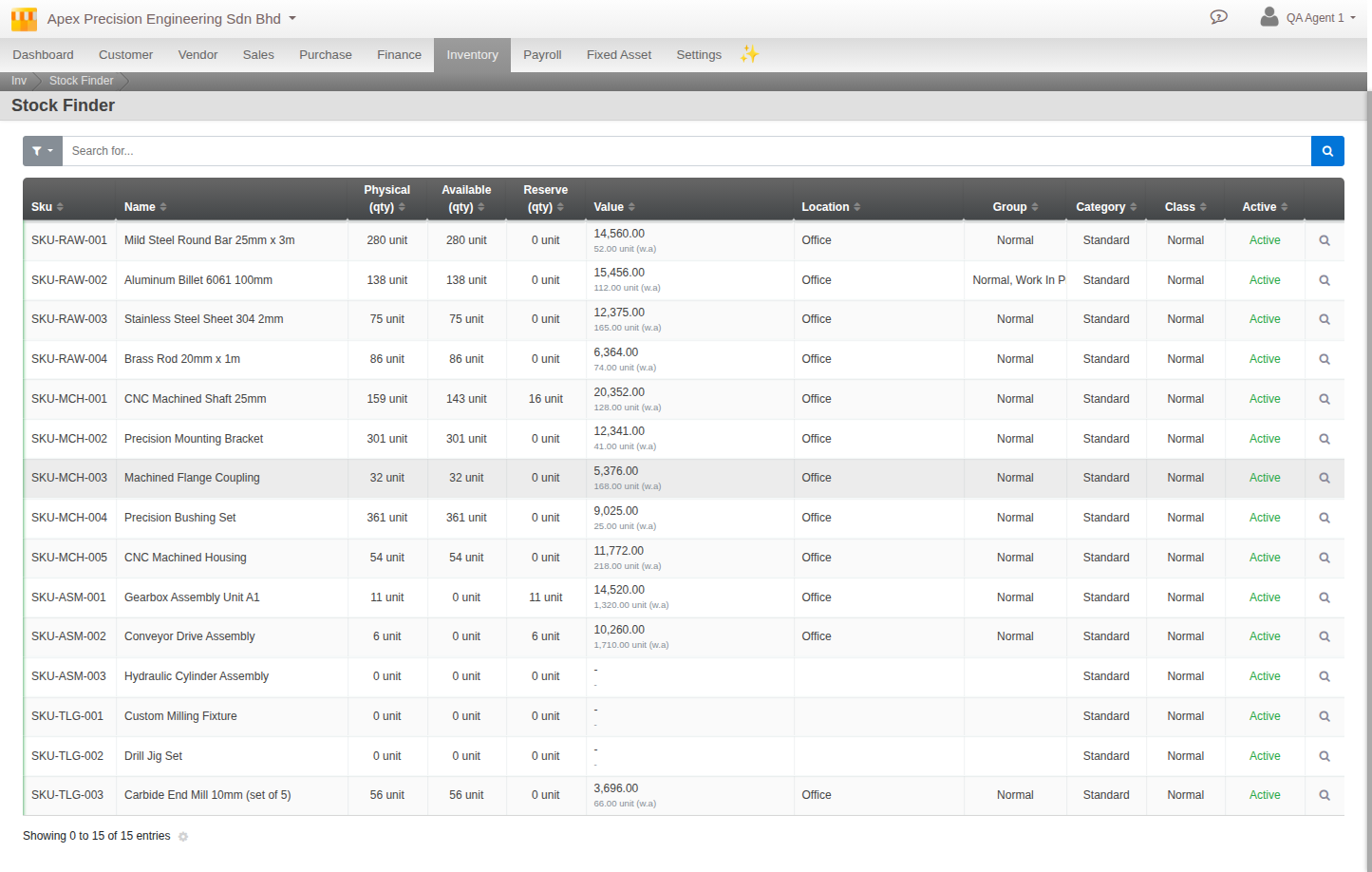Click the Stock Finder breadcrumb

(x=81, y=81)
